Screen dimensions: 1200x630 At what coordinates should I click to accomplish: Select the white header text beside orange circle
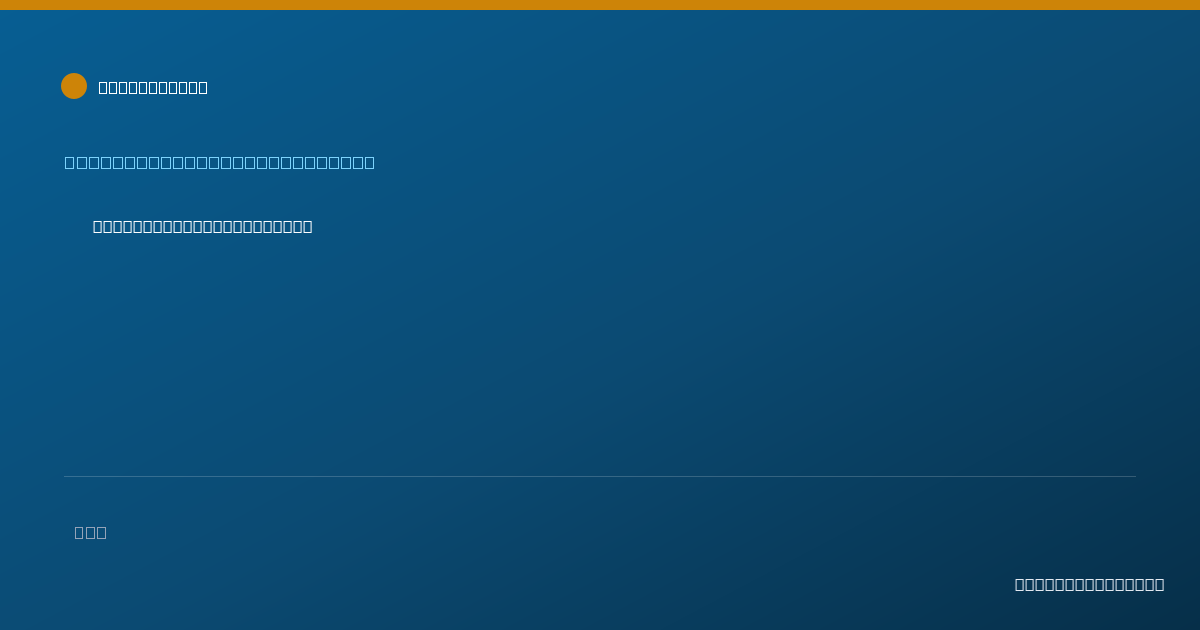point(153,88)
